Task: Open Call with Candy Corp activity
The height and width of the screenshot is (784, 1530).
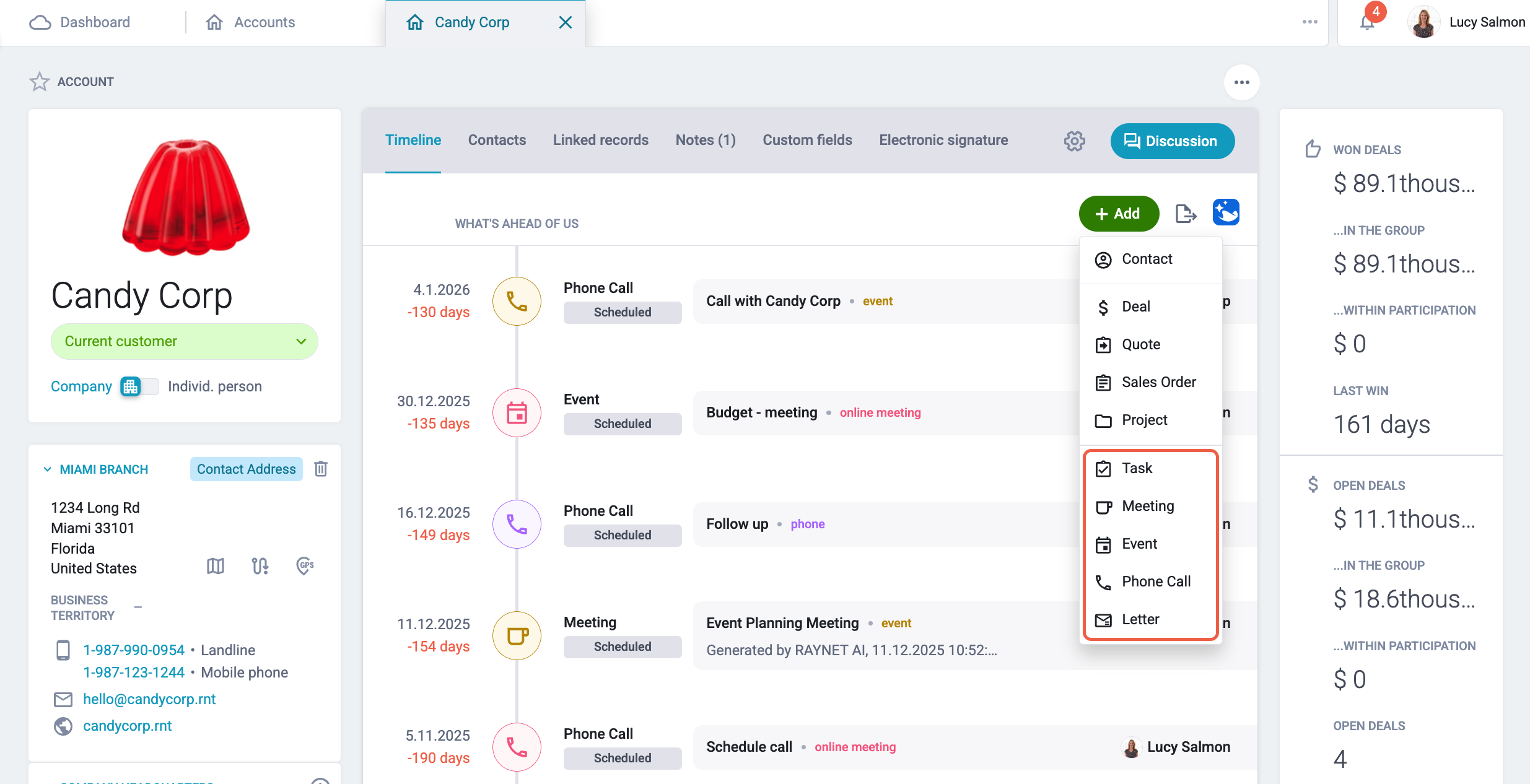Action: click(x=773, y=301)
